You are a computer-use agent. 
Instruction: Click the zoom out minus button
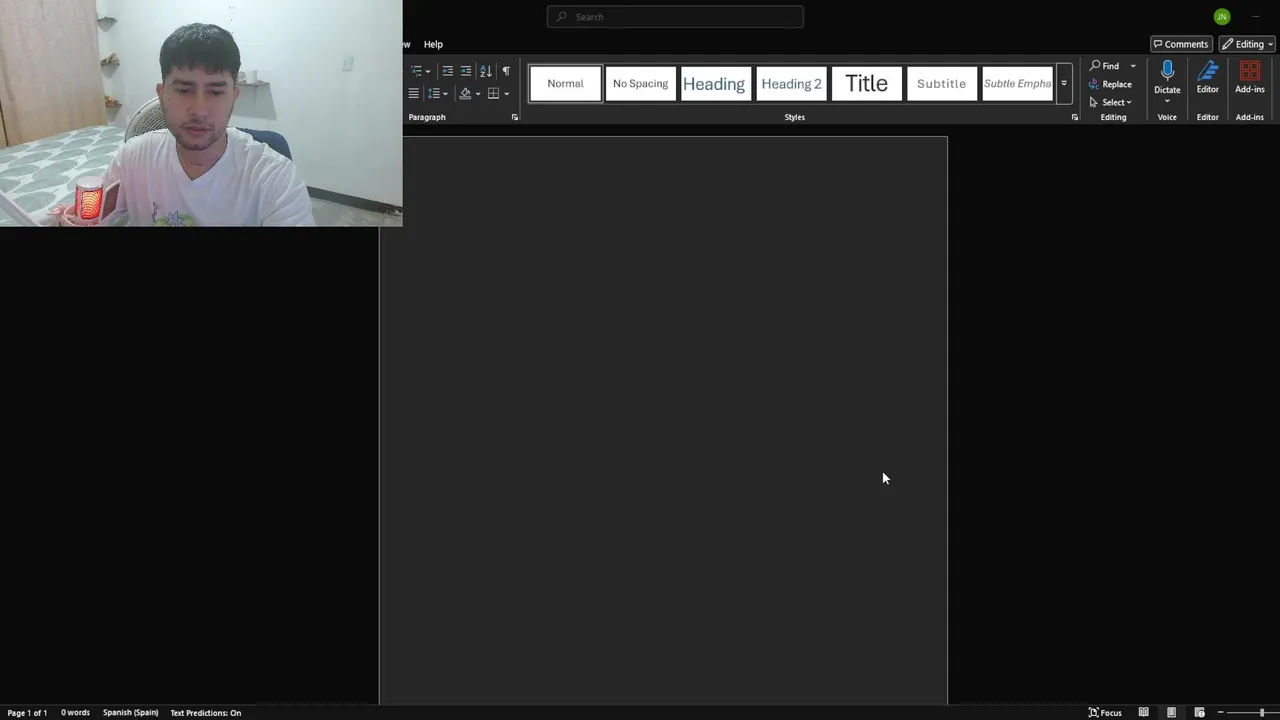pos(1220,713)
